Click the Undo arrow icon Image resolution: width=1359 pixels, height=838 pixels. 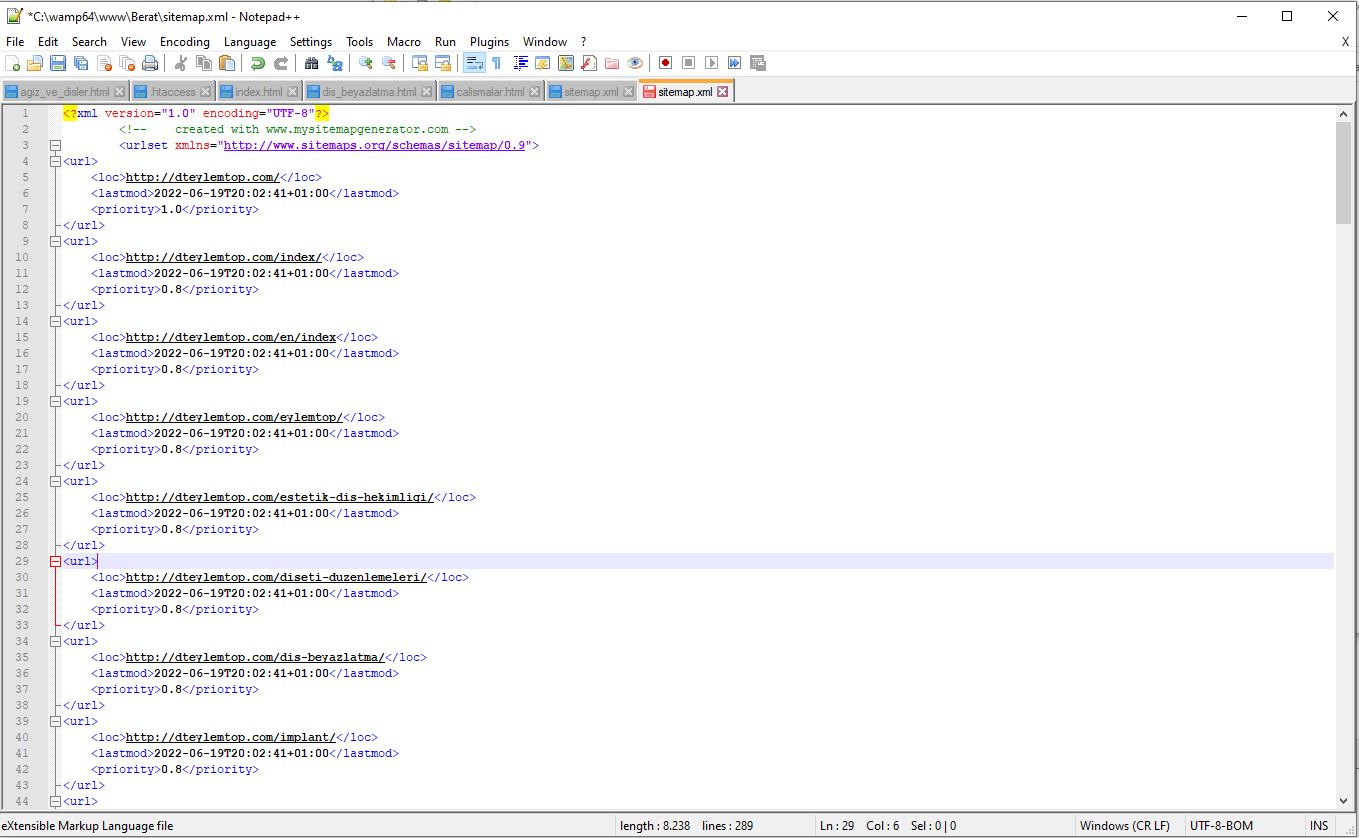(x=258, y=63)
